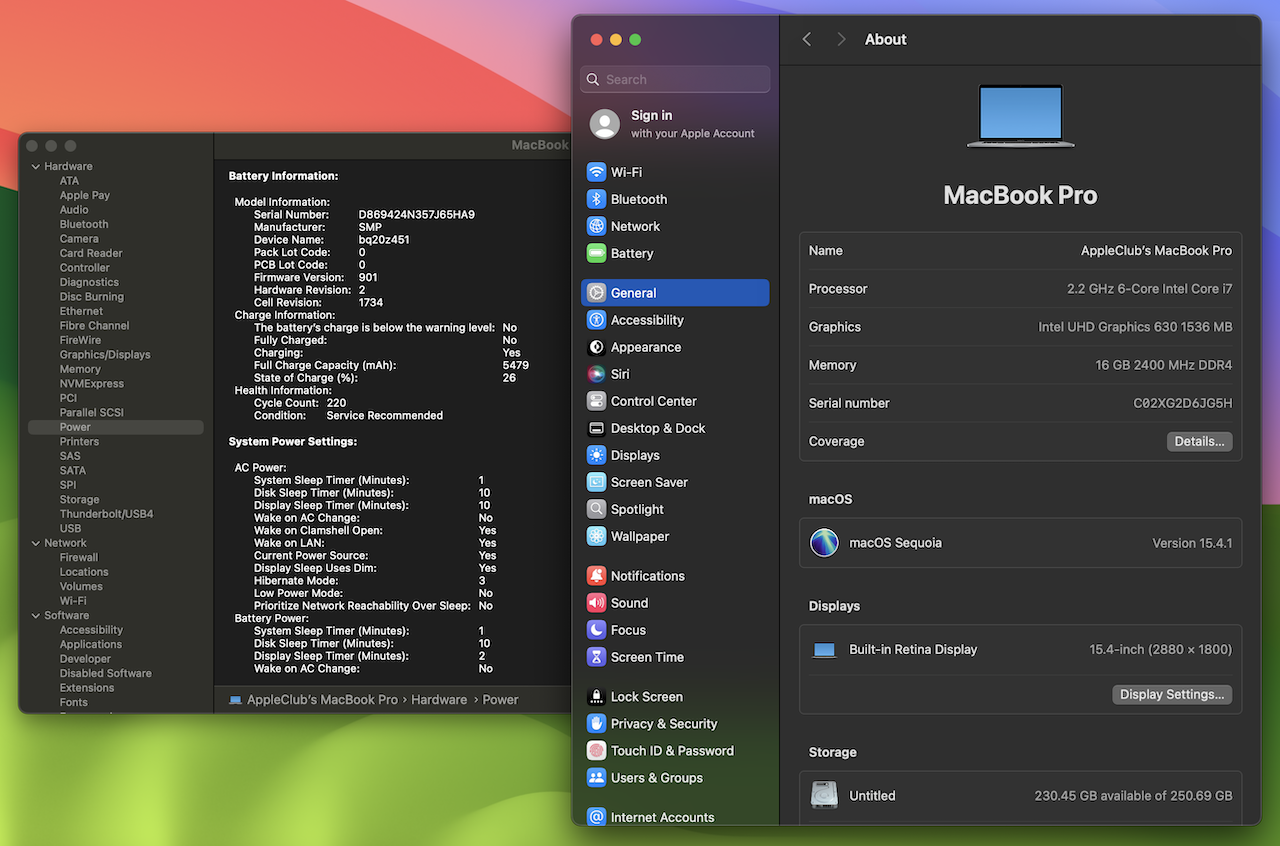Click Version 15.4.1 text
The height and width of the screenshot is (846, 1280).
coord(1192,543)
